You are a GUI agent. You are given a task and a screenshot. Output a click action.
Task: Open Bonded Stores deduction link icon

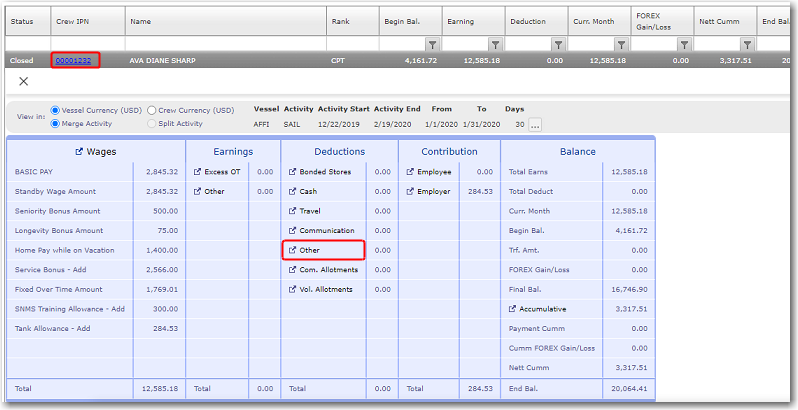point(292,172)
